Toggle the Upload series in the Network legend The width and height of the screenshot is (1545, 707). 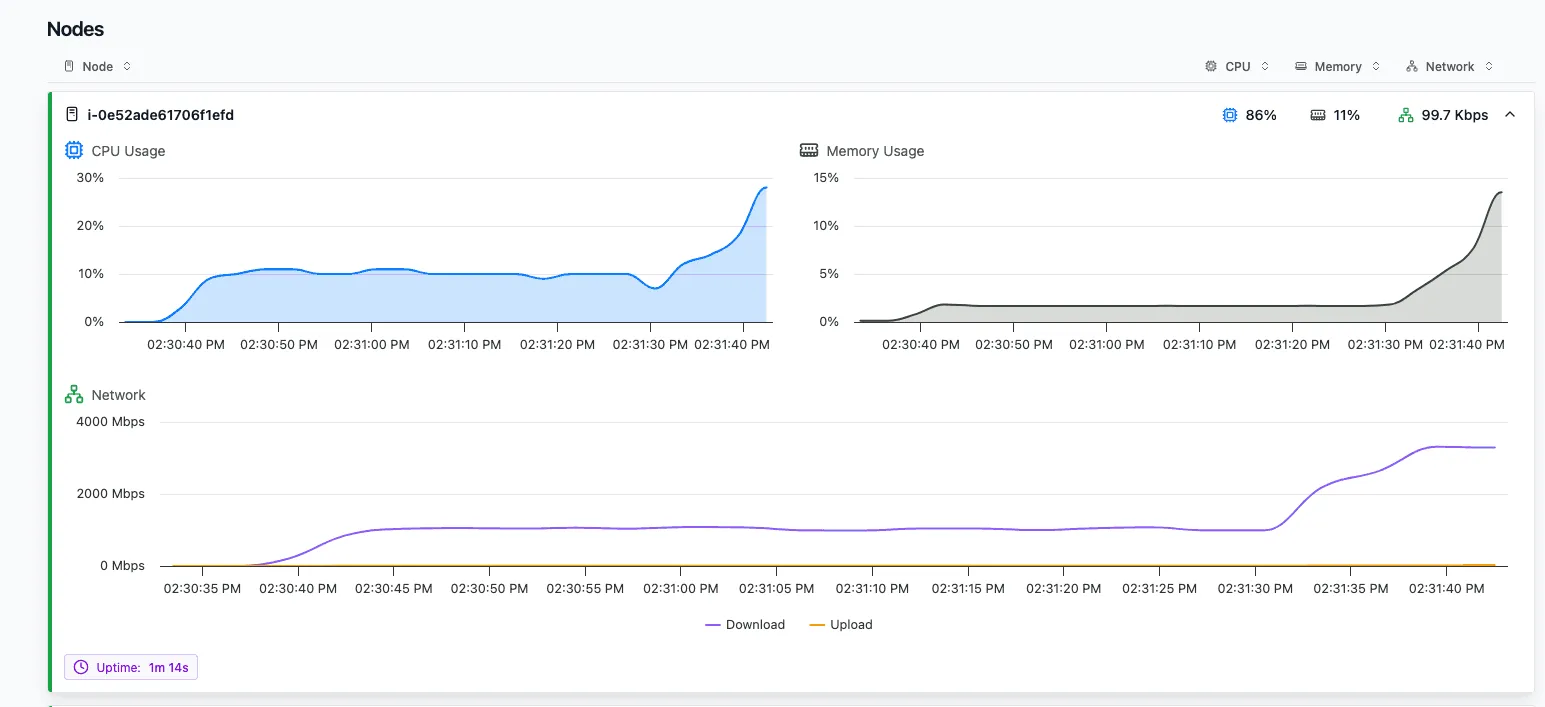841,624
